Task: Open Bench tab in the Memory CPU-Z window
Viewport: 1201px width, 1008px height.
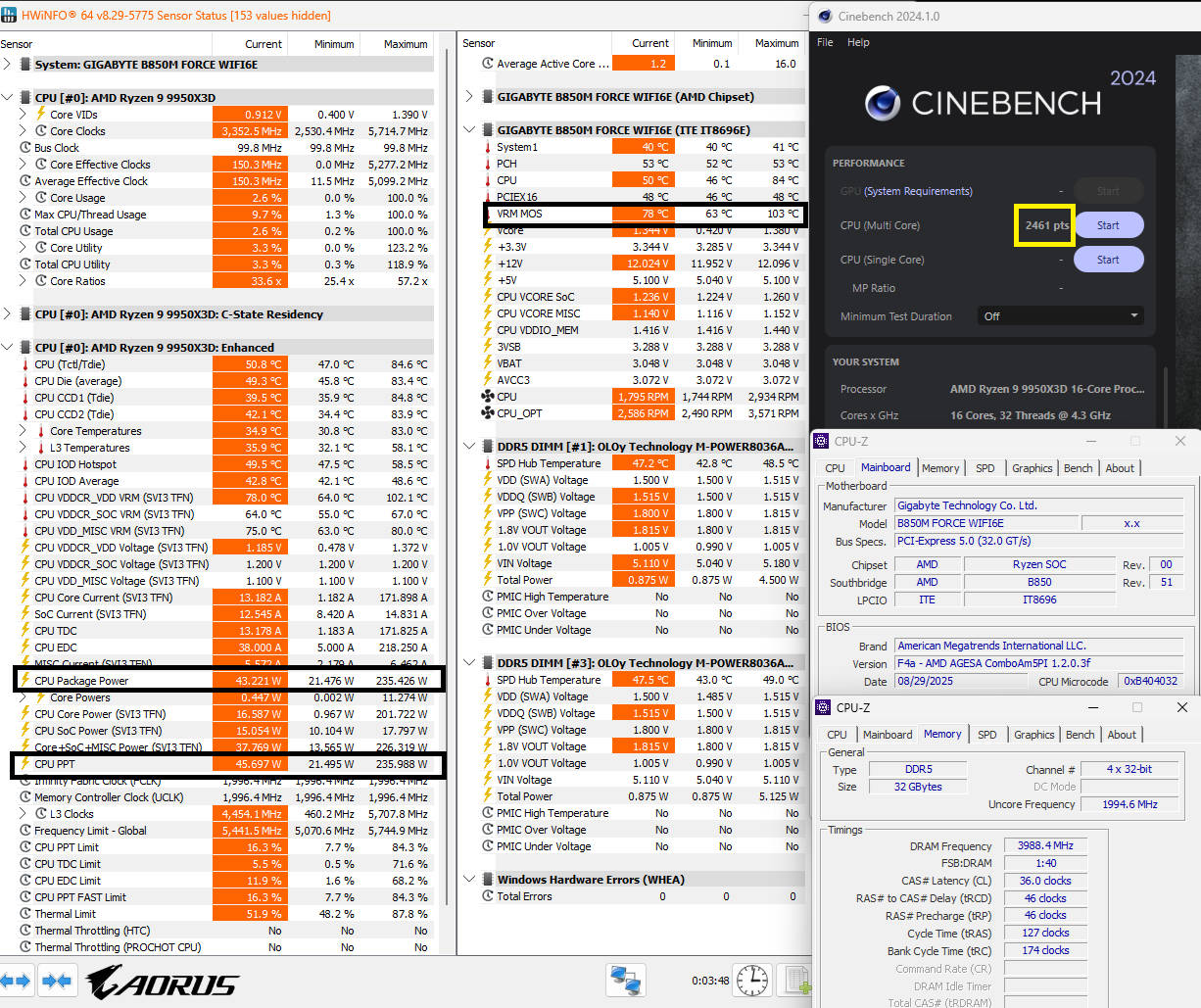Action: pyautogui.click(x=1081, y=735)
